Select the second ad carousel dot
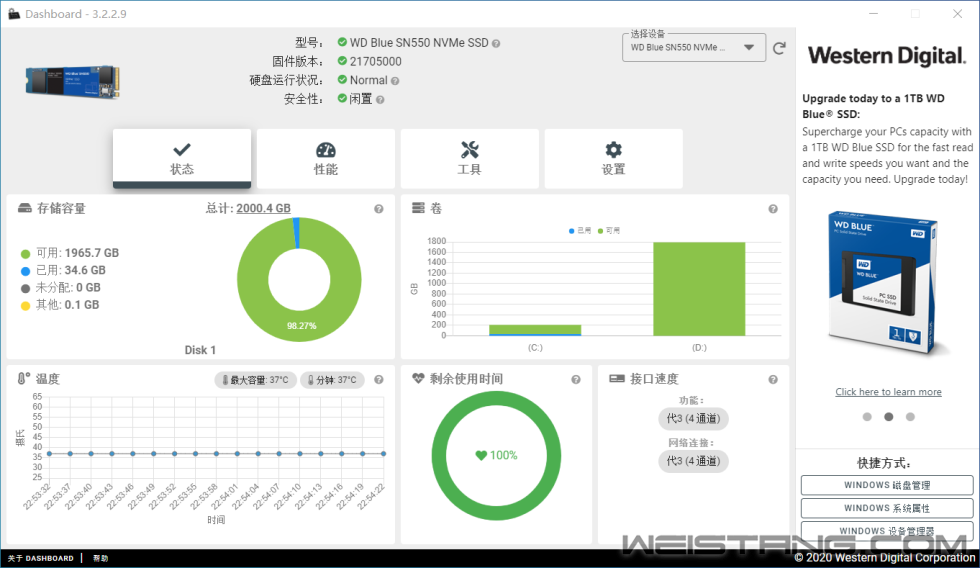980x568 pixels. [889, 417]
